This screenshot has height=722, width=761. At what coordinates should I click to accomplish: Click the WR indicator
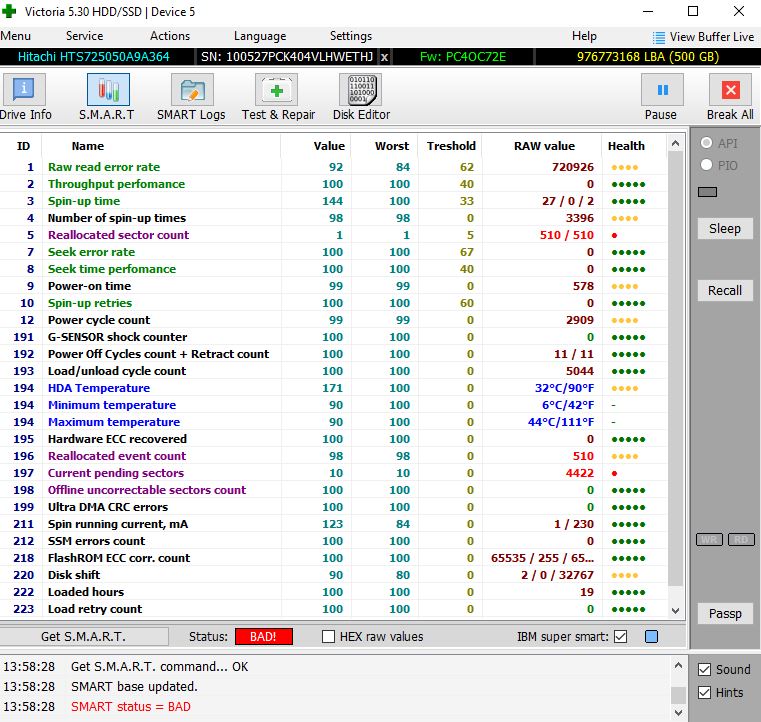(x=709, y=540)
